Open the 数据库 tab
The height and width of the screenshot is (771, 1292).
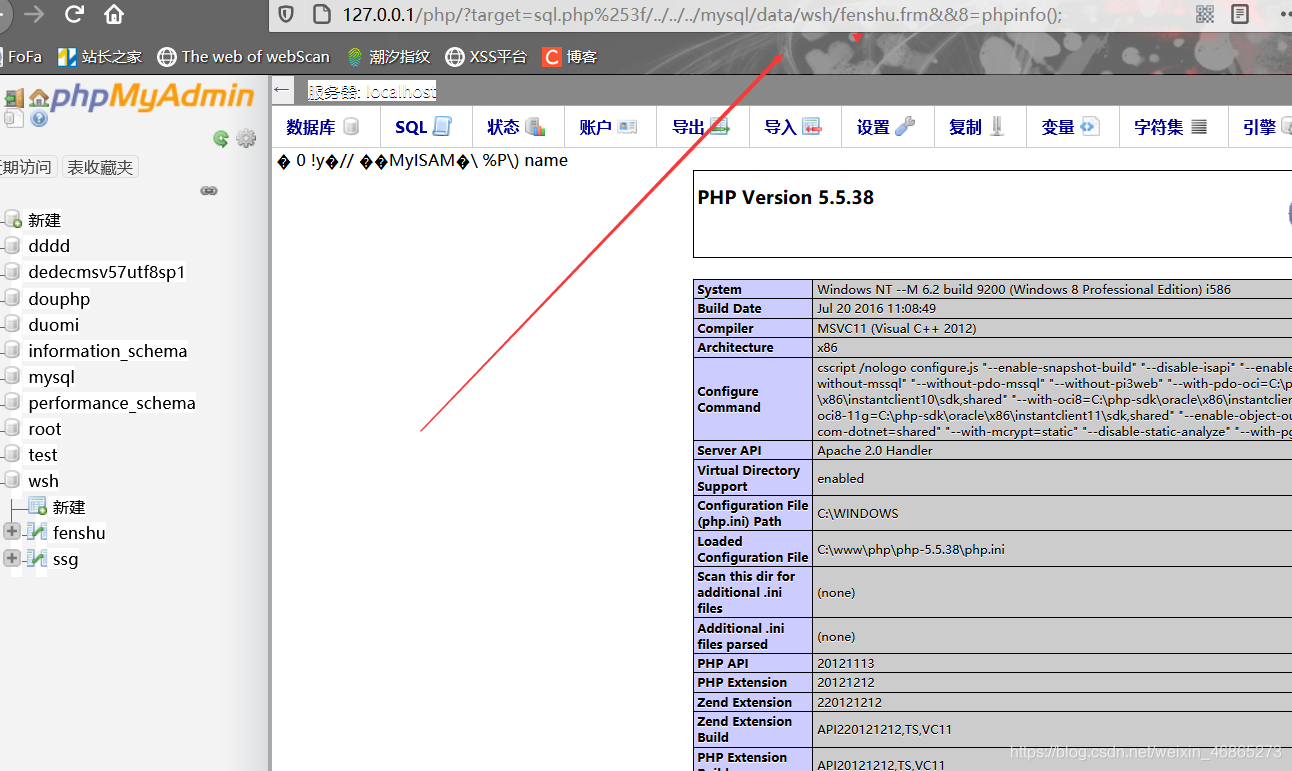tap(322, 127)
